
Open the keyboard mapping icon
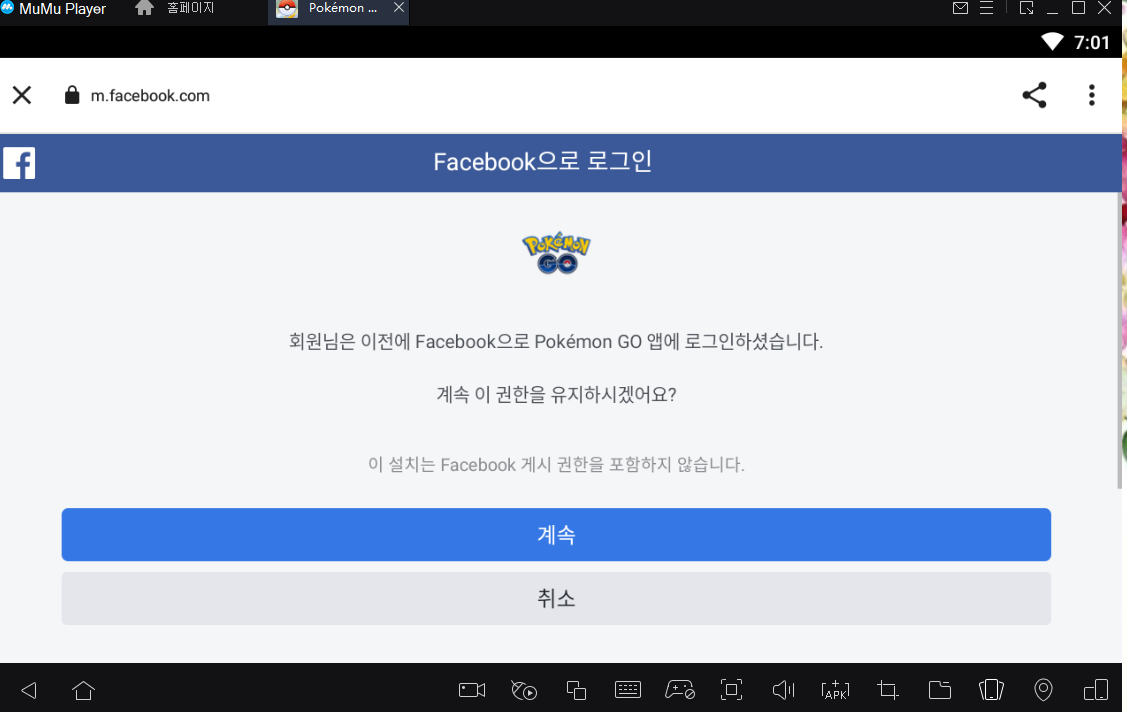pyautogui.click(x=627, y=690)
